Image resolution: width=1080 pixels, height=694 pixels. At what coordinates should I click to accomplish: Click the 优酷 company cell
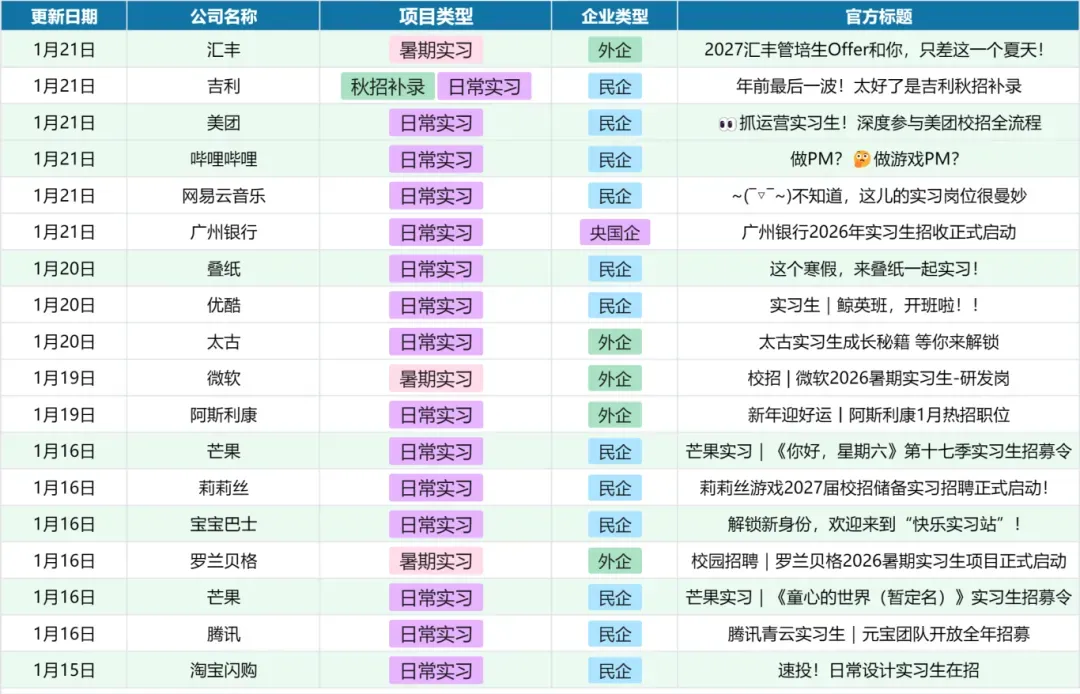pyautogui.click(x=223, y=305)
